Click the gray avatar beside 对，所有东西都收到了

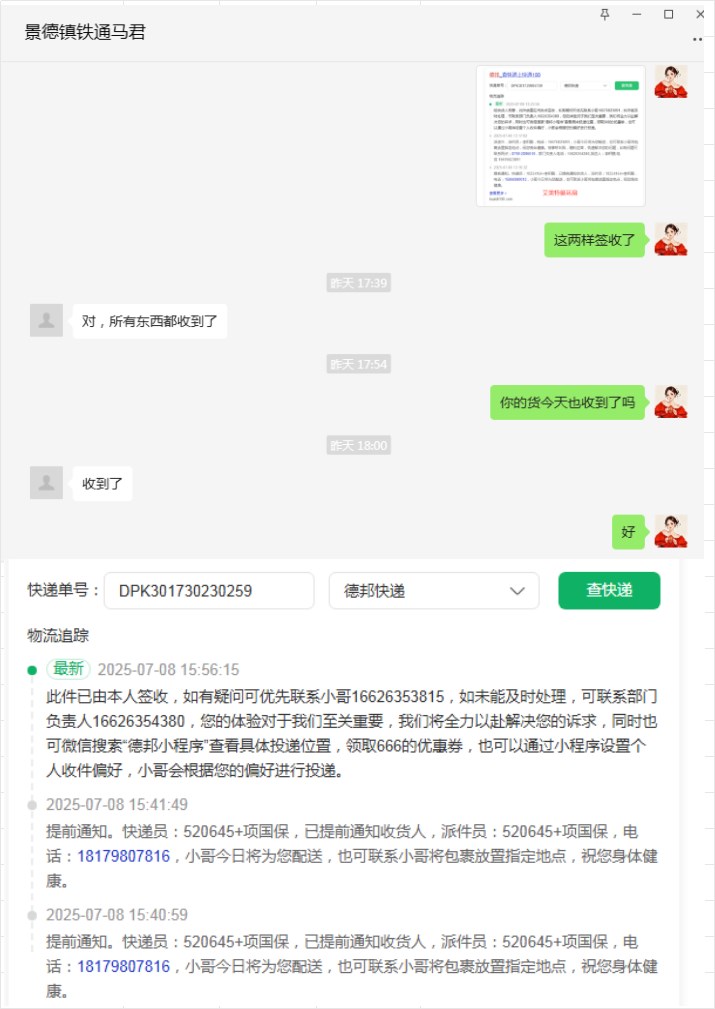(x=46, y=320)
